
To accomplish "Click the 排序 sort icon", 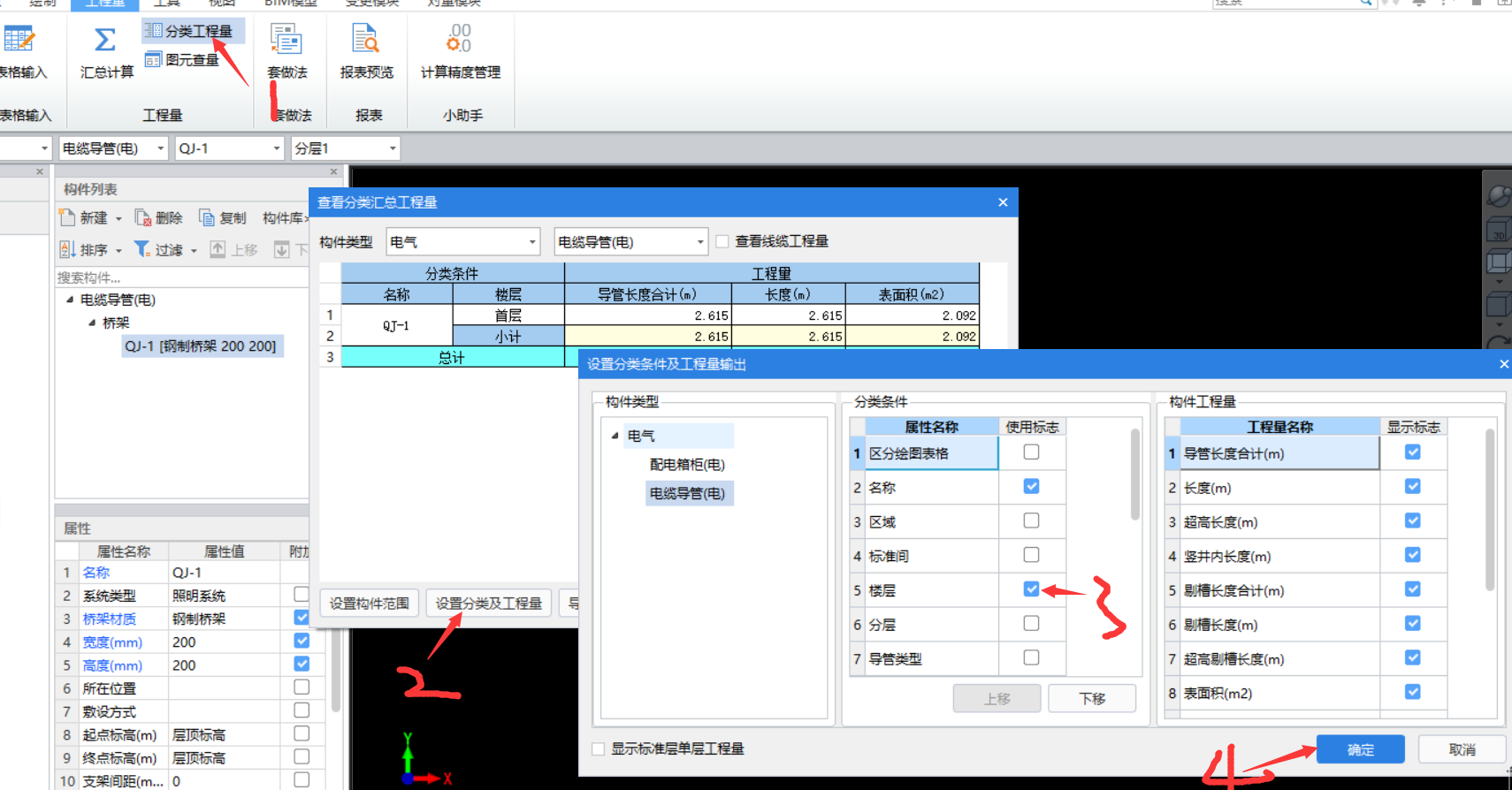I will (67, 250).
